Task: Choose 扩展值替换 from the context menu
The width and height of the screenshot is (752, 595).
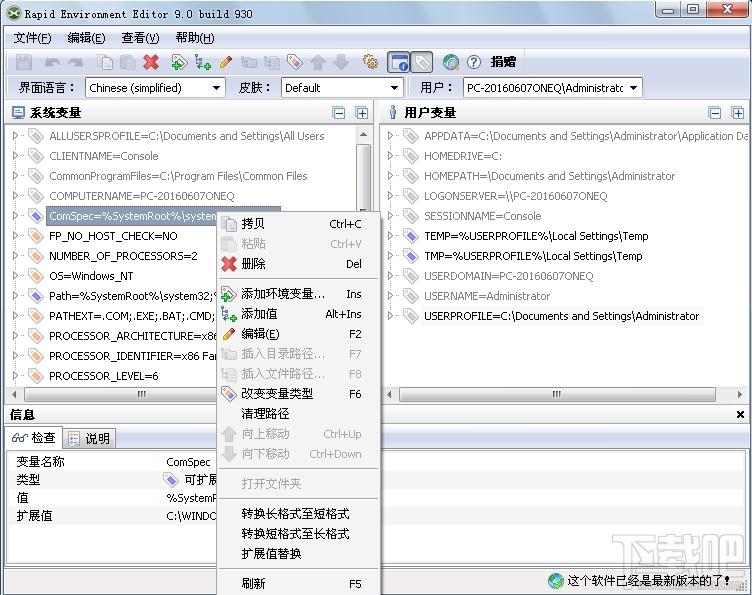Action: [x=298, y=554]
